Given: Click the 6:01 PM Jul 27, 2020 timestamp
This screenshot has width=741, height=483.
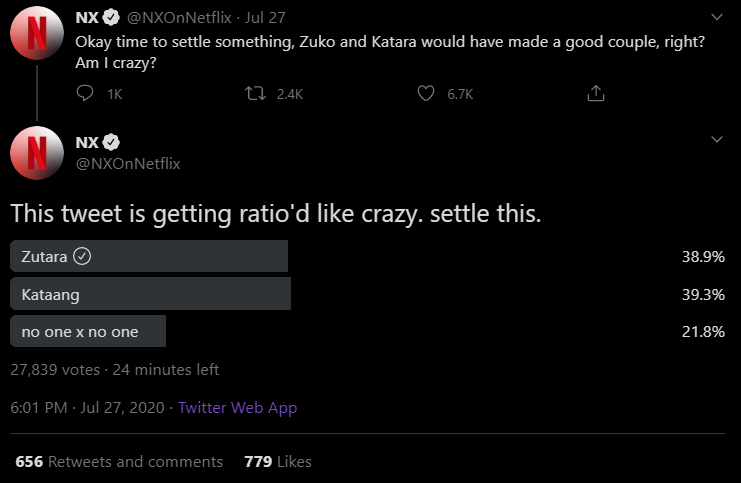Looking at the screenshot, I should click(x=87, y=407).
